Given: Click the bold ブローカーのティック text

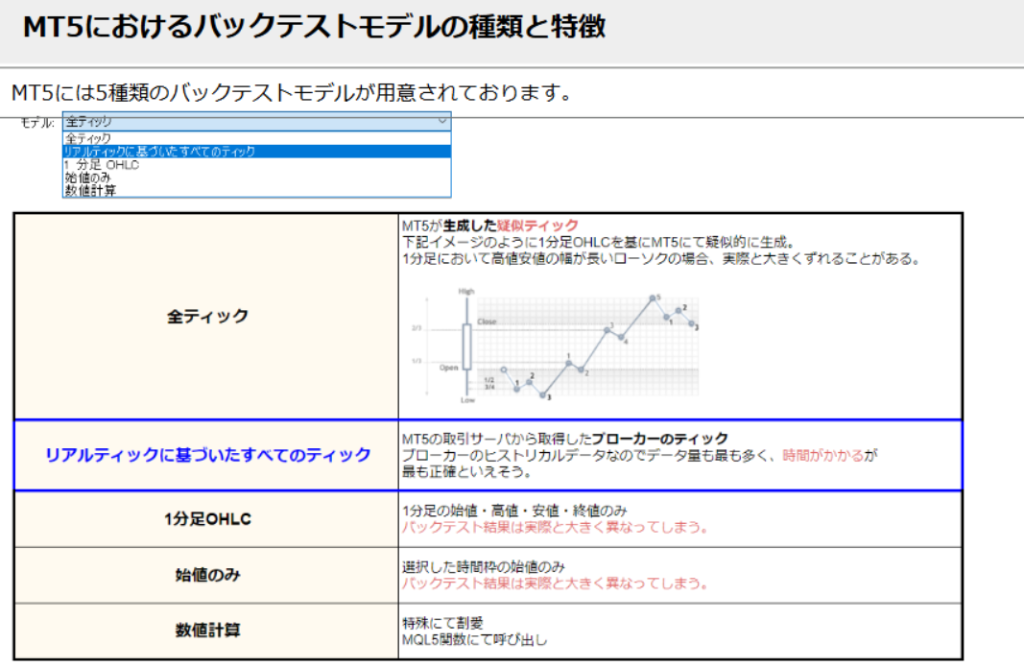Looking at the screenshot, I should (x=660, y=439).
